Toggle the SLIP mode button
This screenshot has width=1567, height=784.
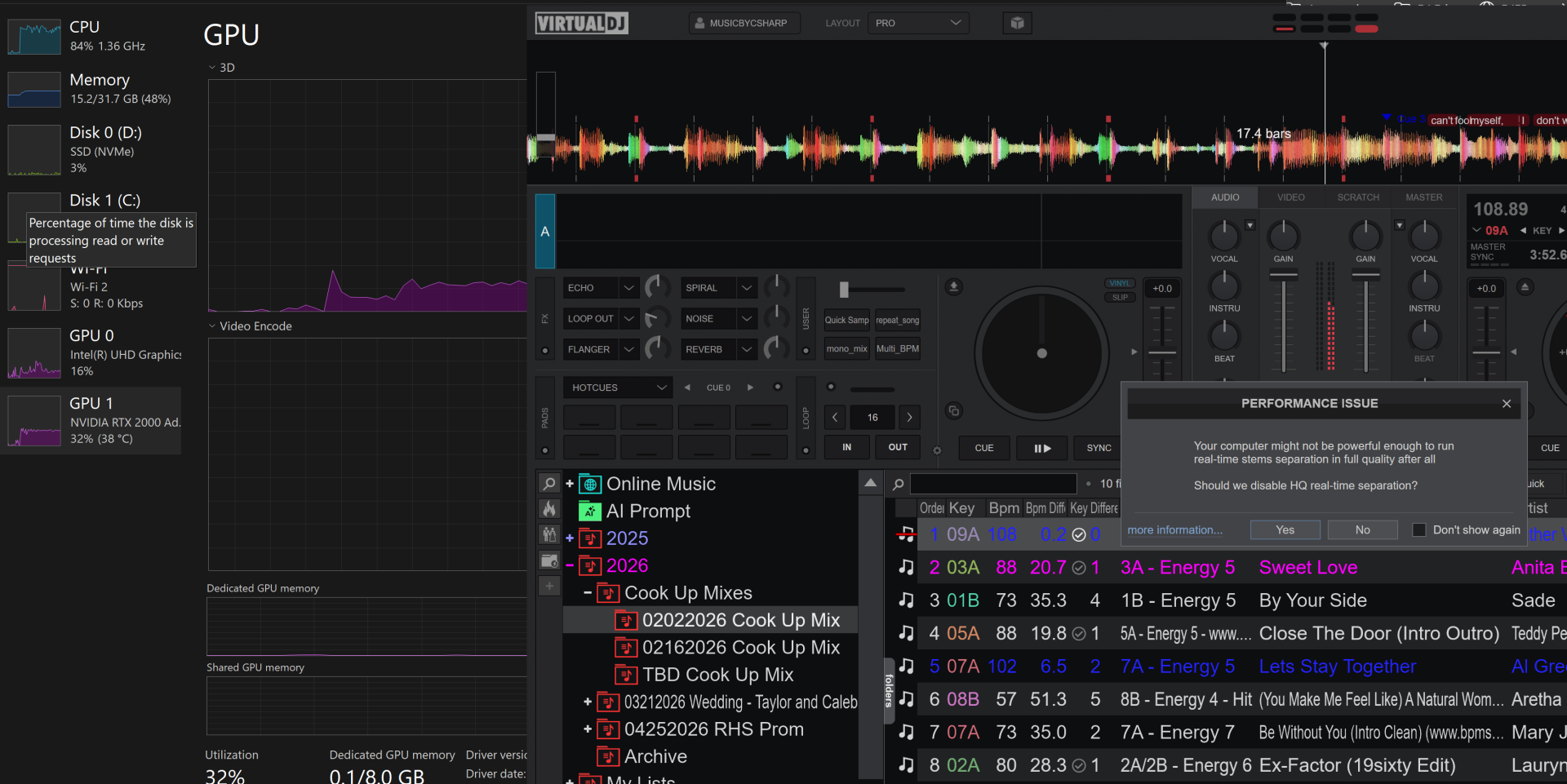[x=1120, y=298]
